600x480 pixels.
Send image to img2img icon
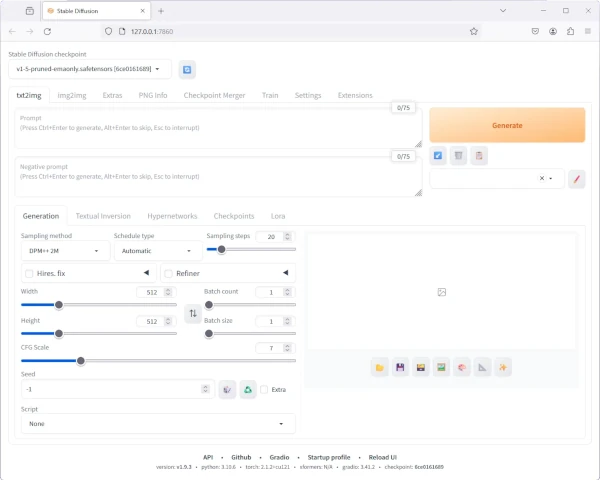[441, 367]
